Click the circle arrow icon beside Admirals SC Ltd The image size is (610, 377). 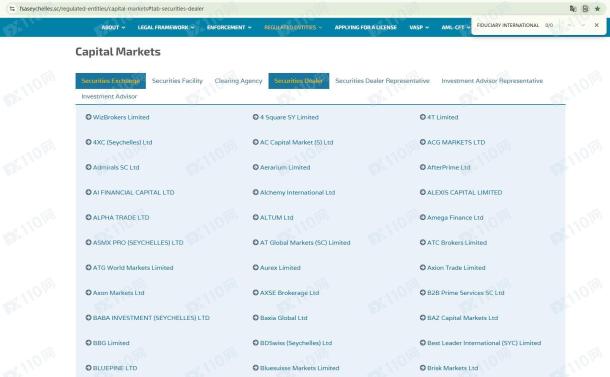pyautogui.click(x=88, y=167)
